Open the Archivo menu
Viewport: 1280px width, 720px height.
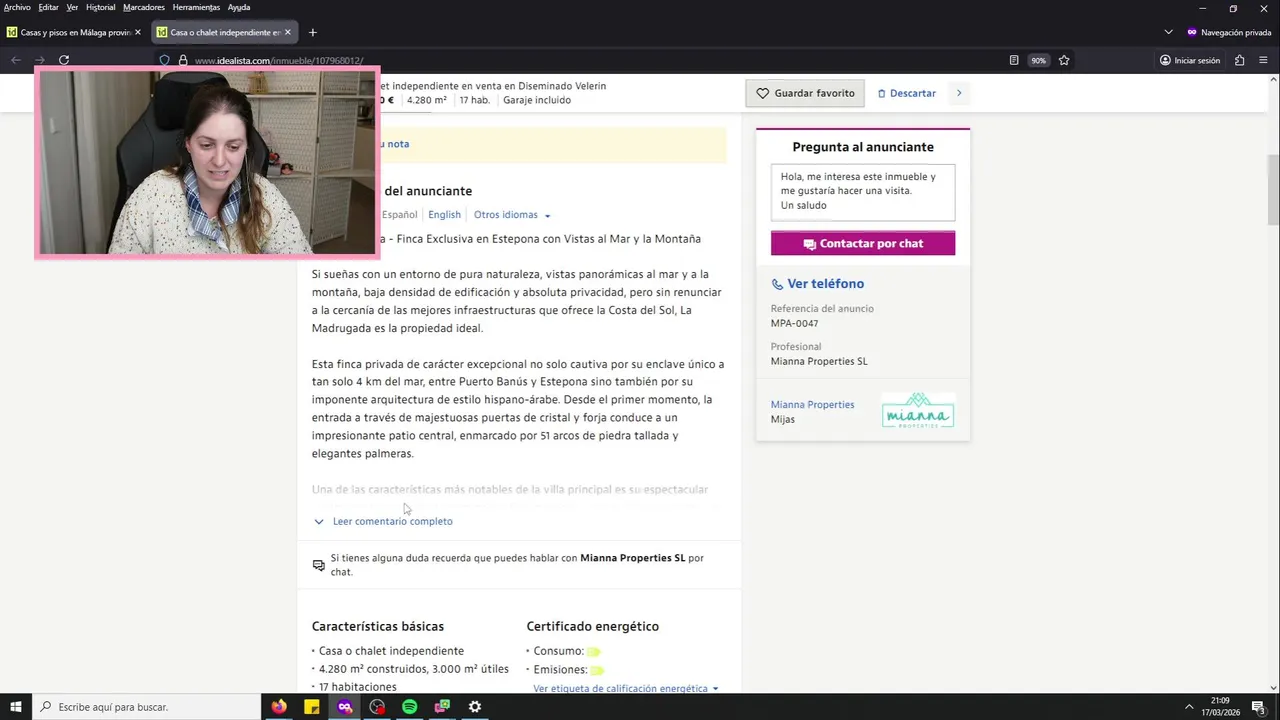pyautogui.click(x=17, y=7)
